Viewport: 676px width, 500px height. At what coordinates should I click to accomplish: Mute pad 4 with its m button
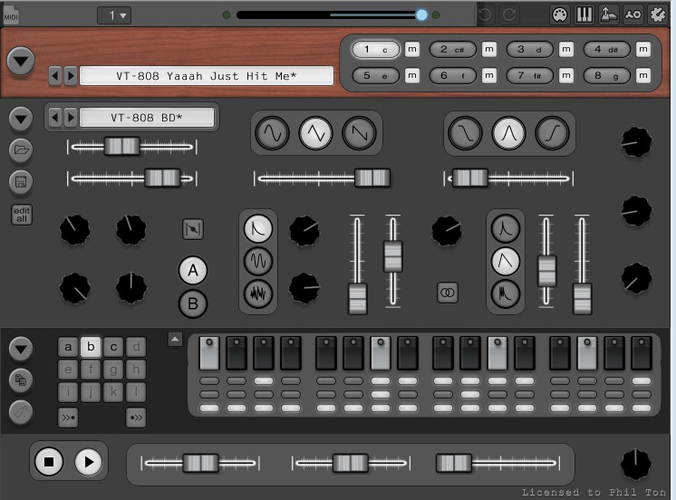tap(643, 50)
